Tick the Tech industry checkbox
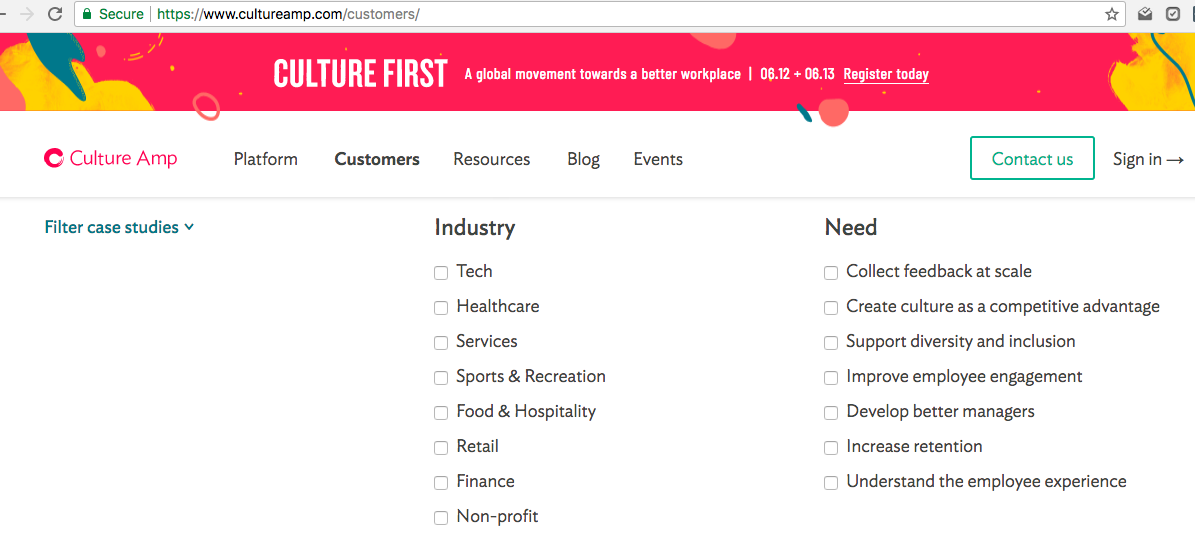Image resolution: width=1195 pixels, height=559 pixels. click(x=441, y=273)
